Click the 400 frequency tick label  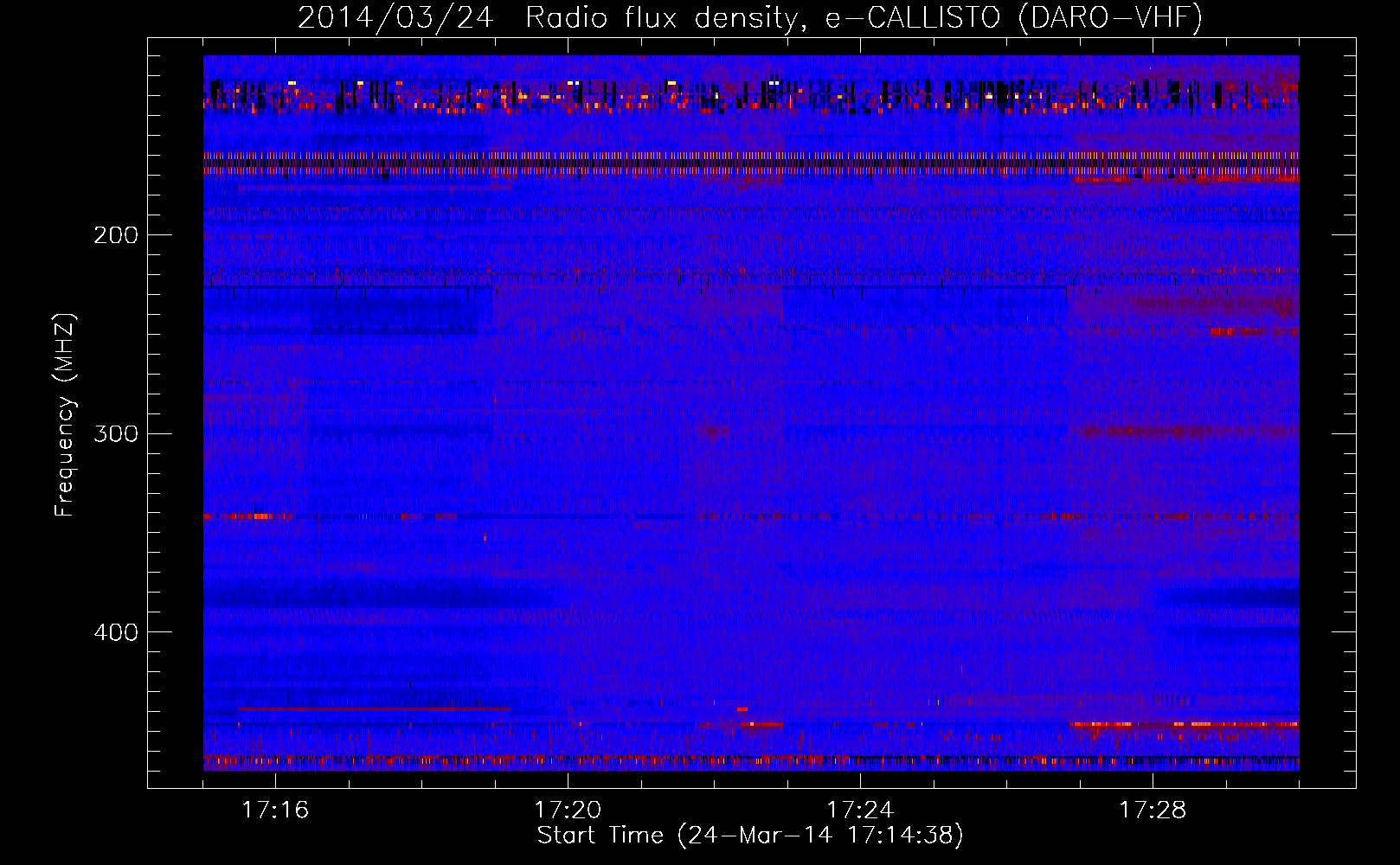pos(116,632)
